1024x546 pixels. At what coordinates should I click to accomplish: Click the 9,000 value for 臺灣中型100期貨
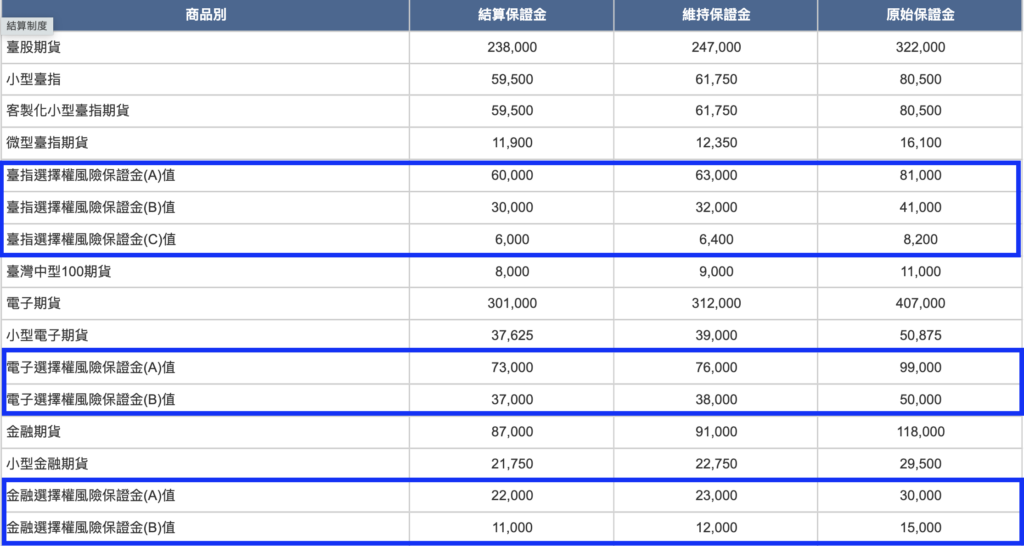(716, 272)
